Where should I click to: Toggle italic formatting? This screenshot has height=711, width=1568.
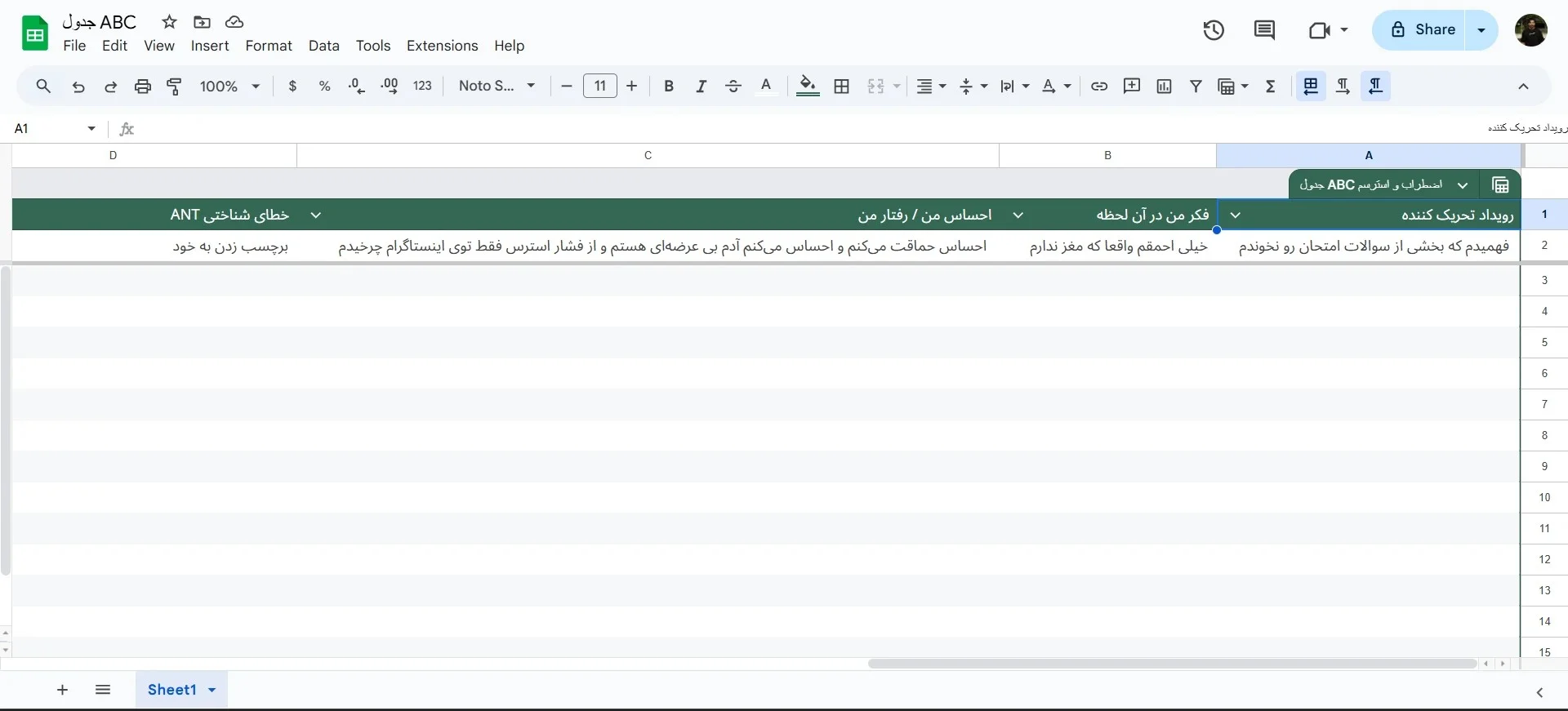click(701, 86)
